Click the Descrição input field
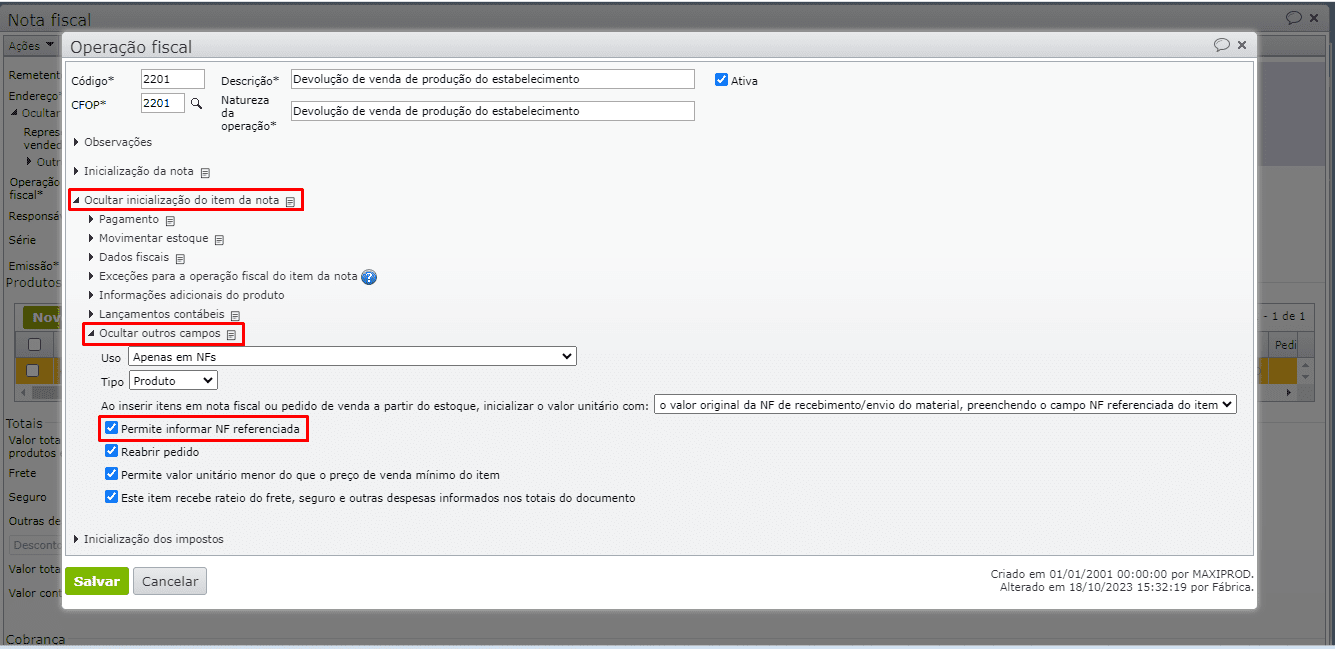Image resolution: width=1335 pixels, height=649 pixels. click(492, 79)
